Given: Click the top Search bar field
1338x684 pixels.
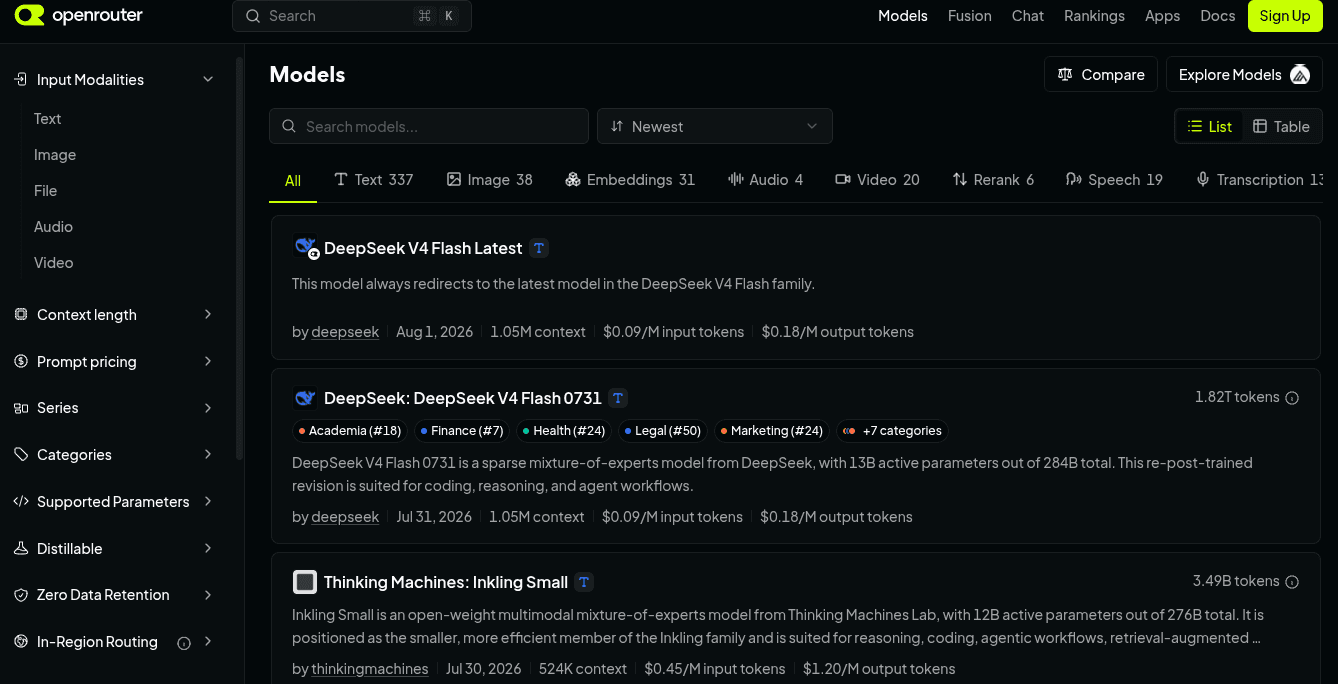Looking at the screenshot, I should point(352,16).
